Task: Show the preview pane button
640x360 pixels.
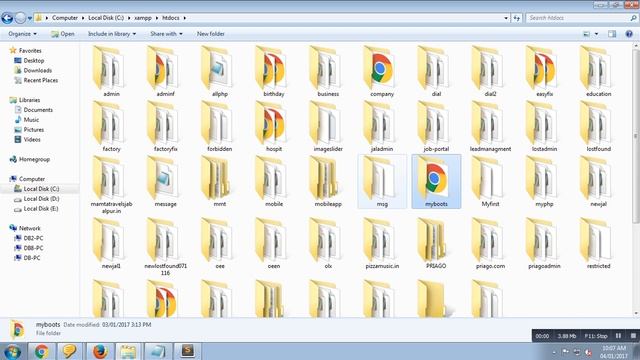Action: click(x=612, y=34)
